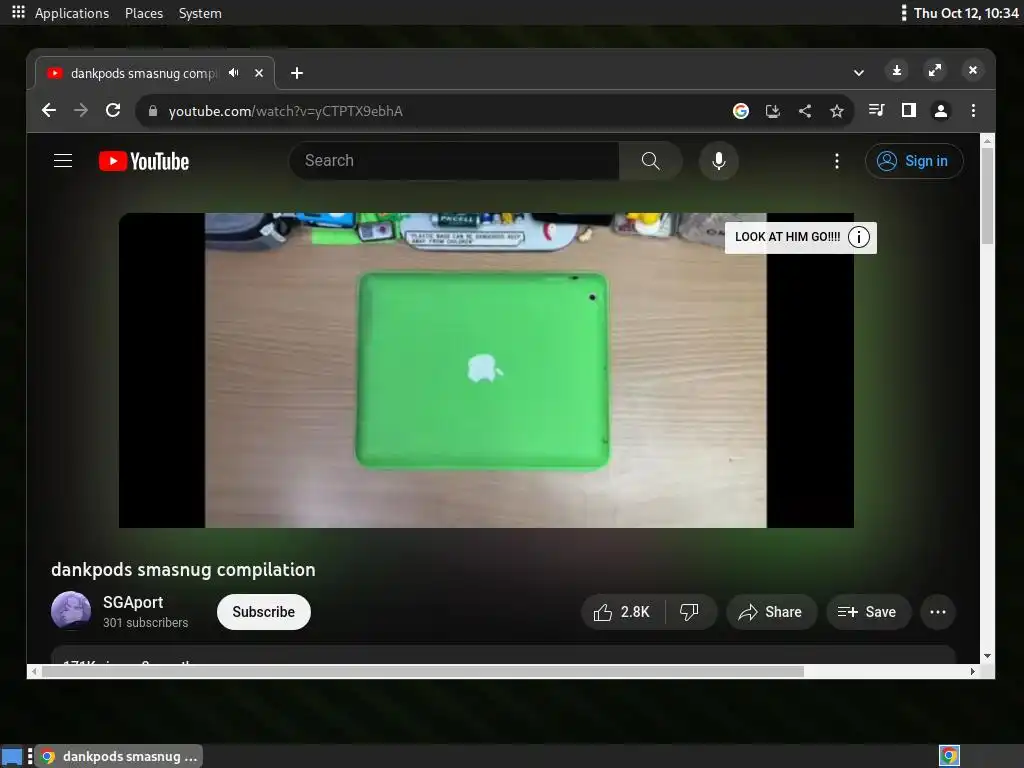The width and height of the screenshot is (1024, 768).
Task: Sign in to YouTube
Action: click(x=914, y=161)
